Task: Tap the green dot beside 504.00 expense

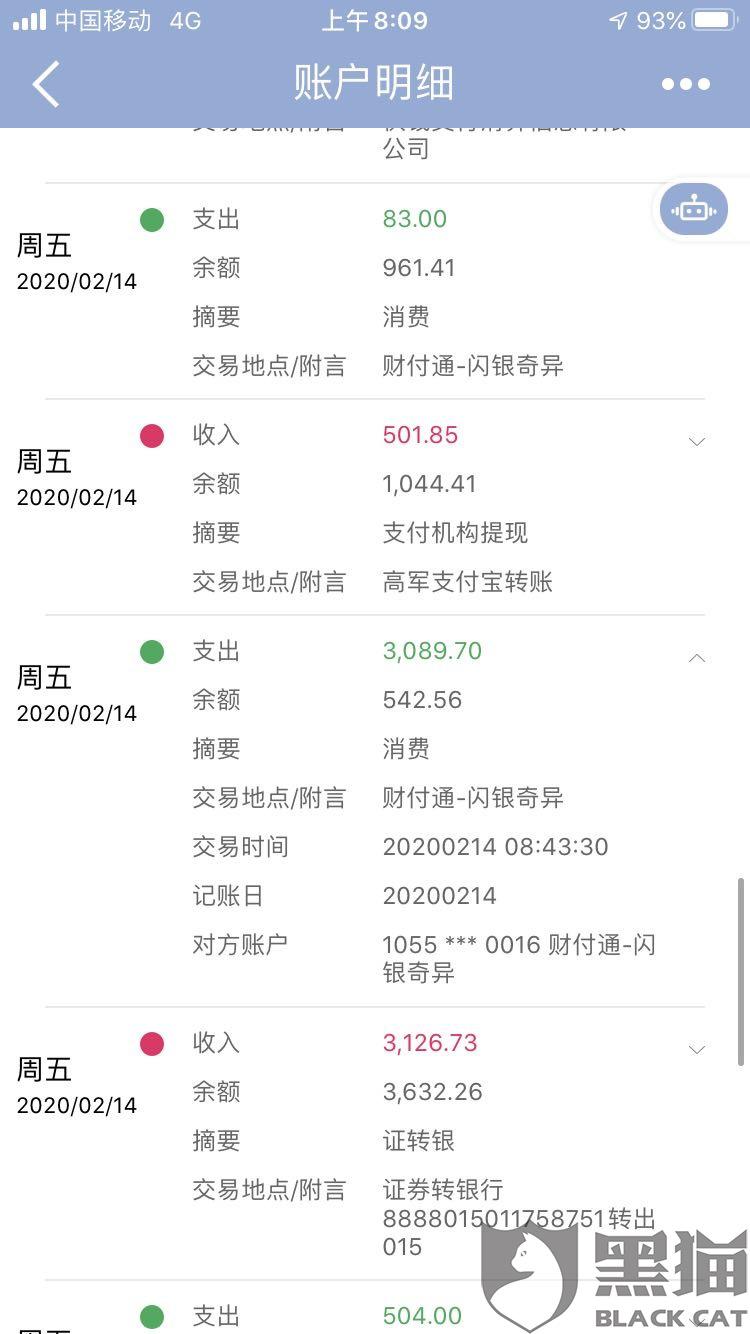Action: tap(152, 1317)
